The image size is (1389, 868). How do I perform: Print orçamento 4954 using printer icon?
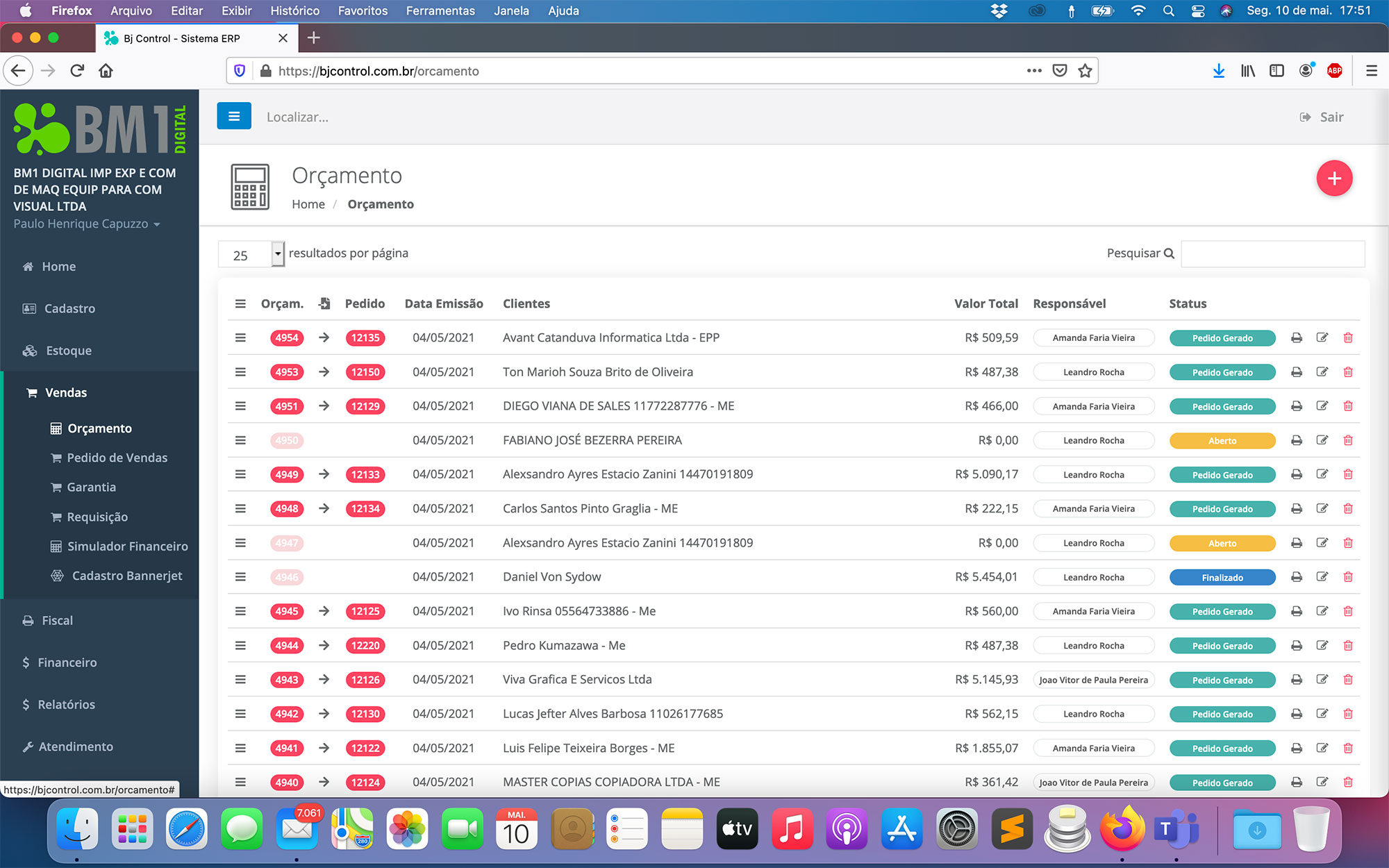1296,337
